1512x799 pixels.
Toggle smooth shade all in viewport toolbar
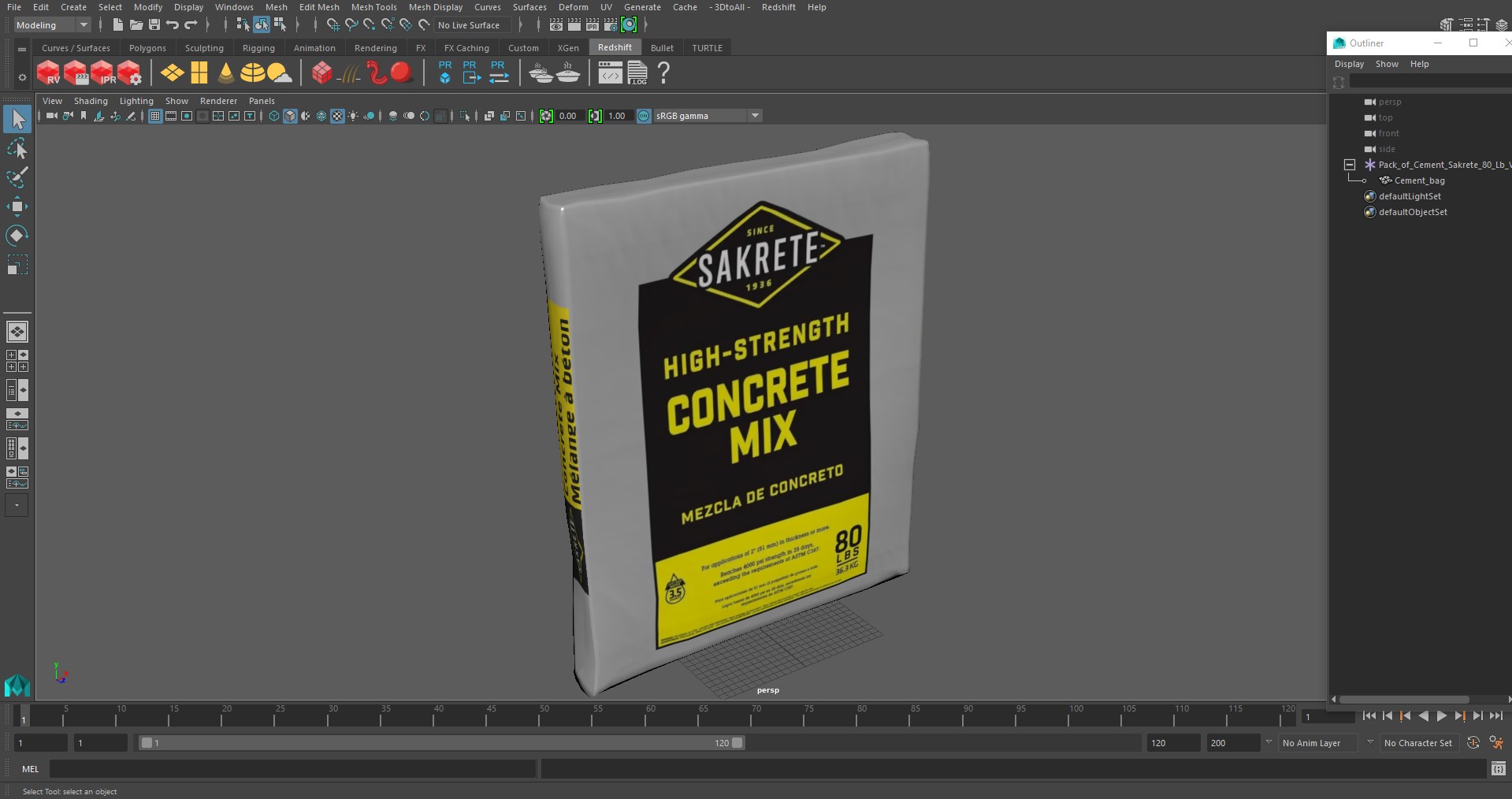pos(290,116)
